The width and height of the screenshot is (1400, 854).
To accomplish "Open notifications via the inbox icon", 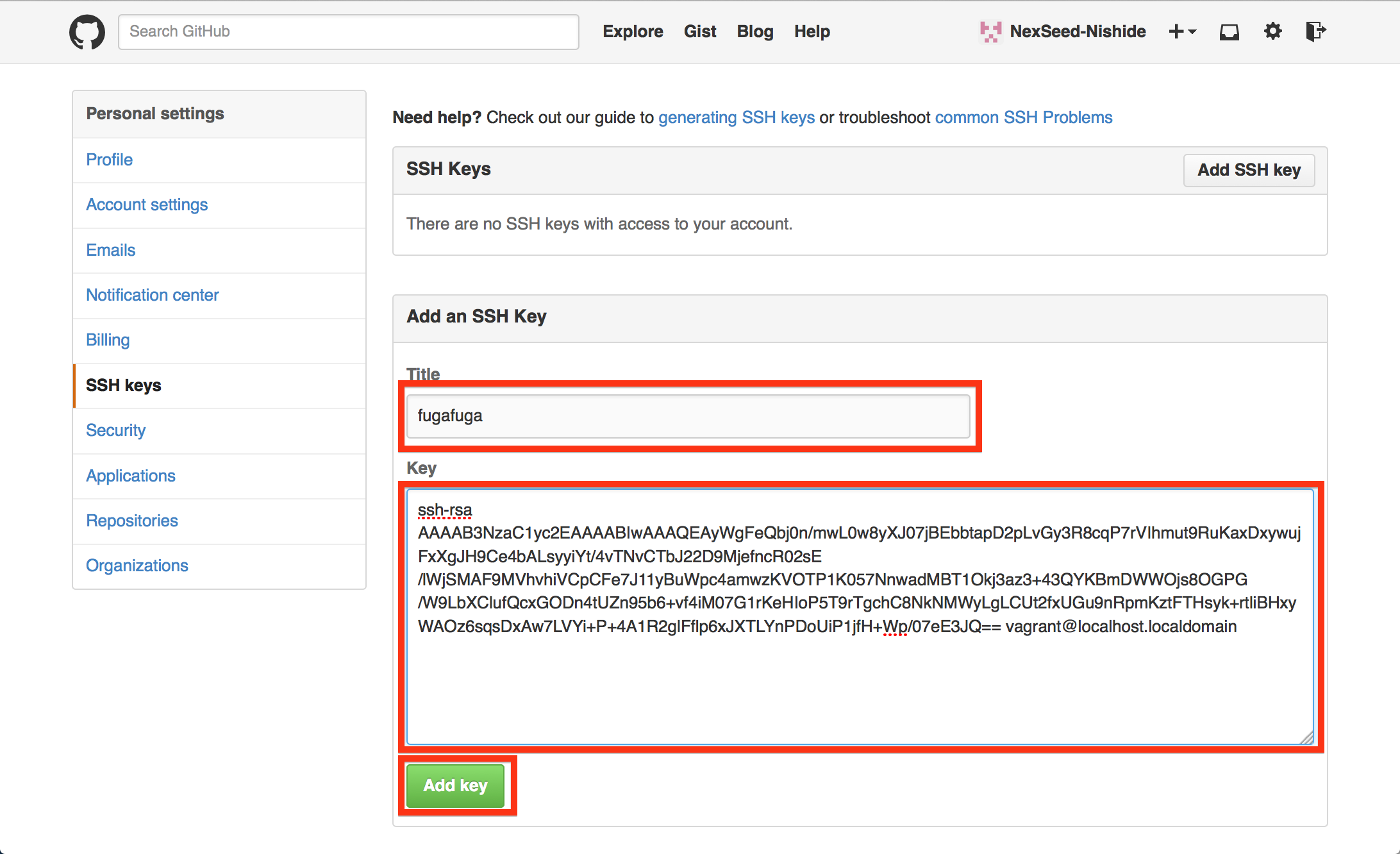I will pos(1229,31).
